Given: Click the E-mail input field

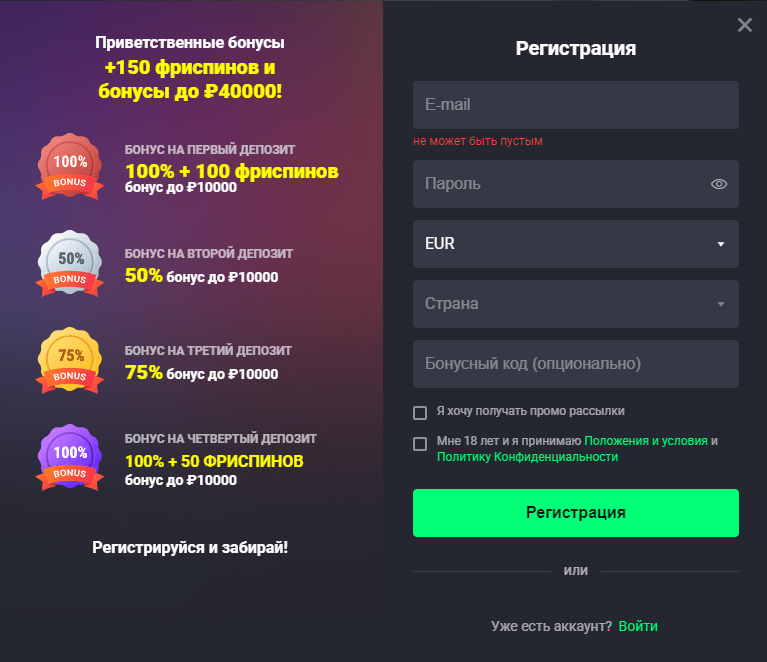Looking at the screenshot, I should (x=576, y=105).
